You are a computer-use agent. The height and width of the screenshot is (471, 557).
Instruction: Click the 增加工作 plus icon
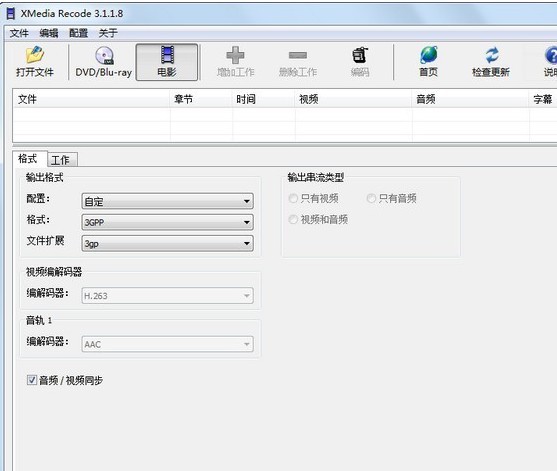coord(235,55)
